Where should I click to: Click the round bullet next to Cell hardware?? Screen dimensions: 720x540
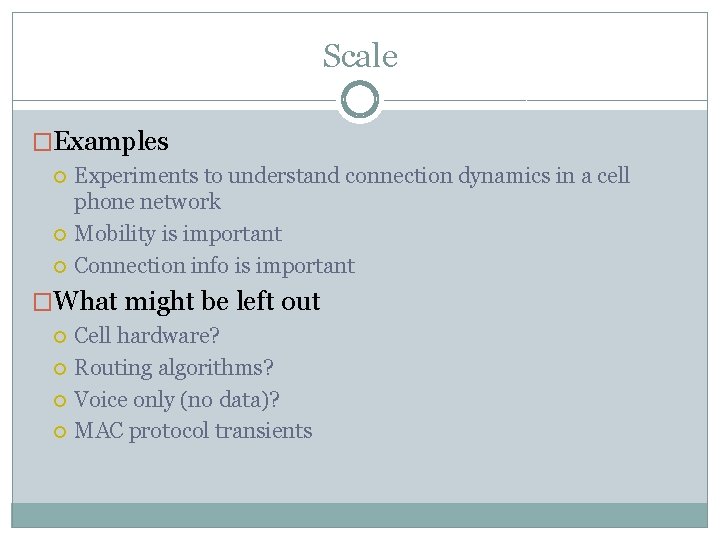(x=60, y=337)
